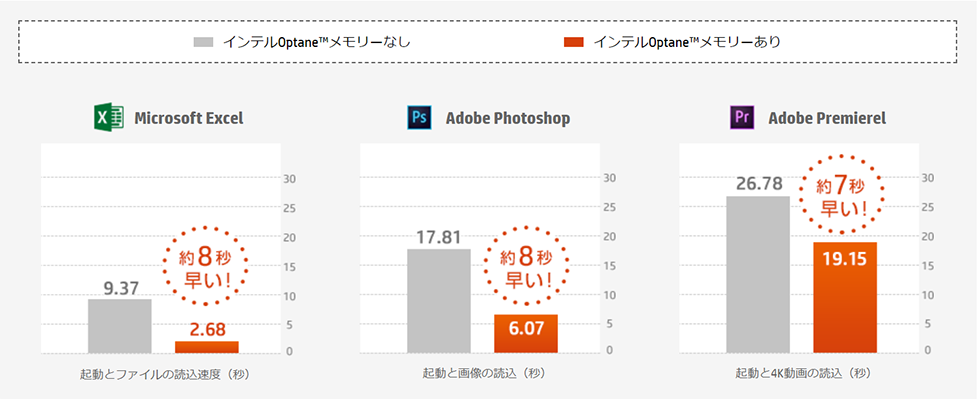Viewport: 980px width, 399px height.
Task: Click the orange 2.68 bar in Excel chart
Action: coord(207,347)
